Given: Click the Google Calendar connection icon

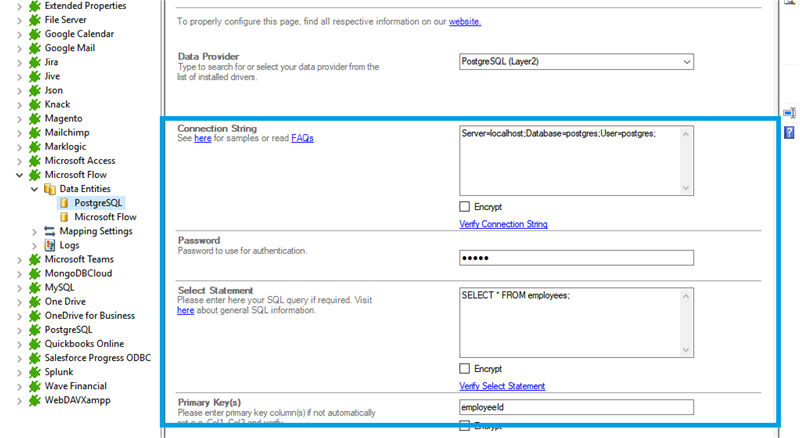Looking at the screenshot, I should [x=35, y=34].
